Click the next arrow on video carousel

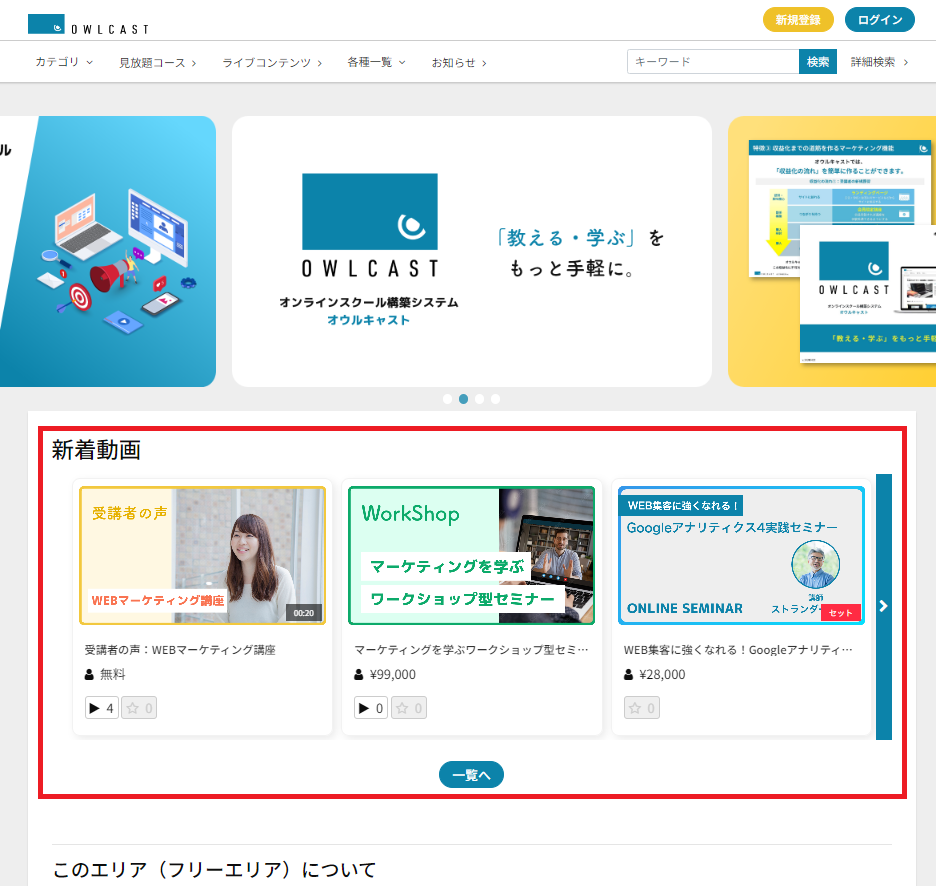pyautogui.click(x=883, y=607)
